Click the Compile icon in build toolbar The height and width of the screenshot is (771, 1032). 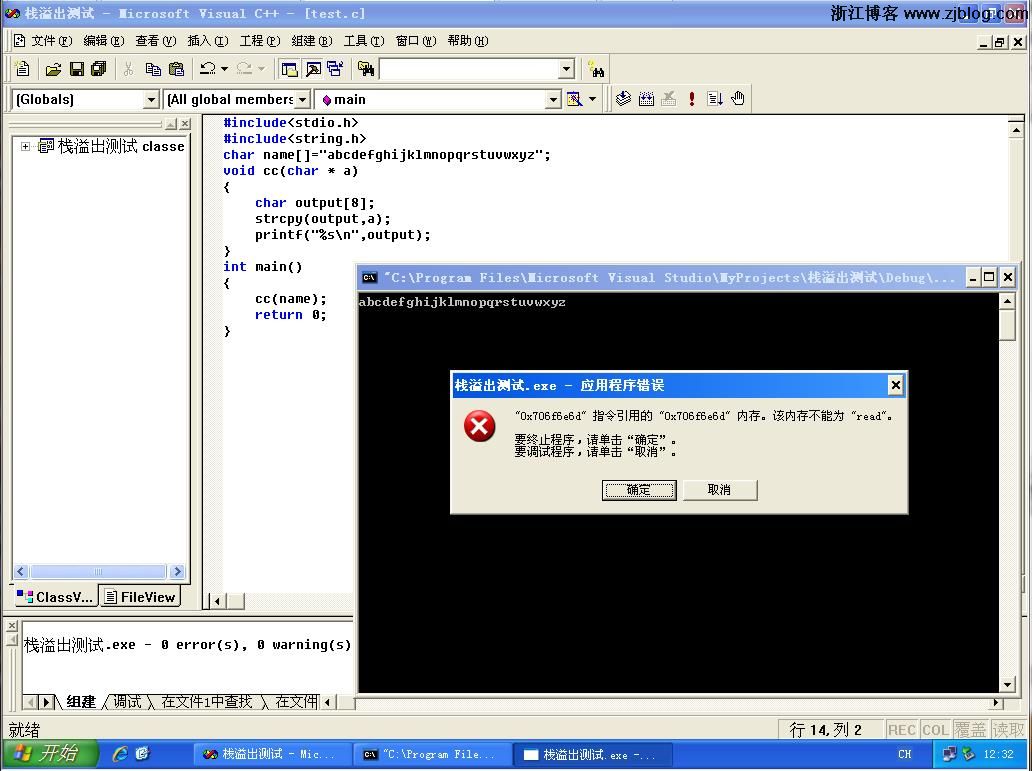(x=623, y=99)
